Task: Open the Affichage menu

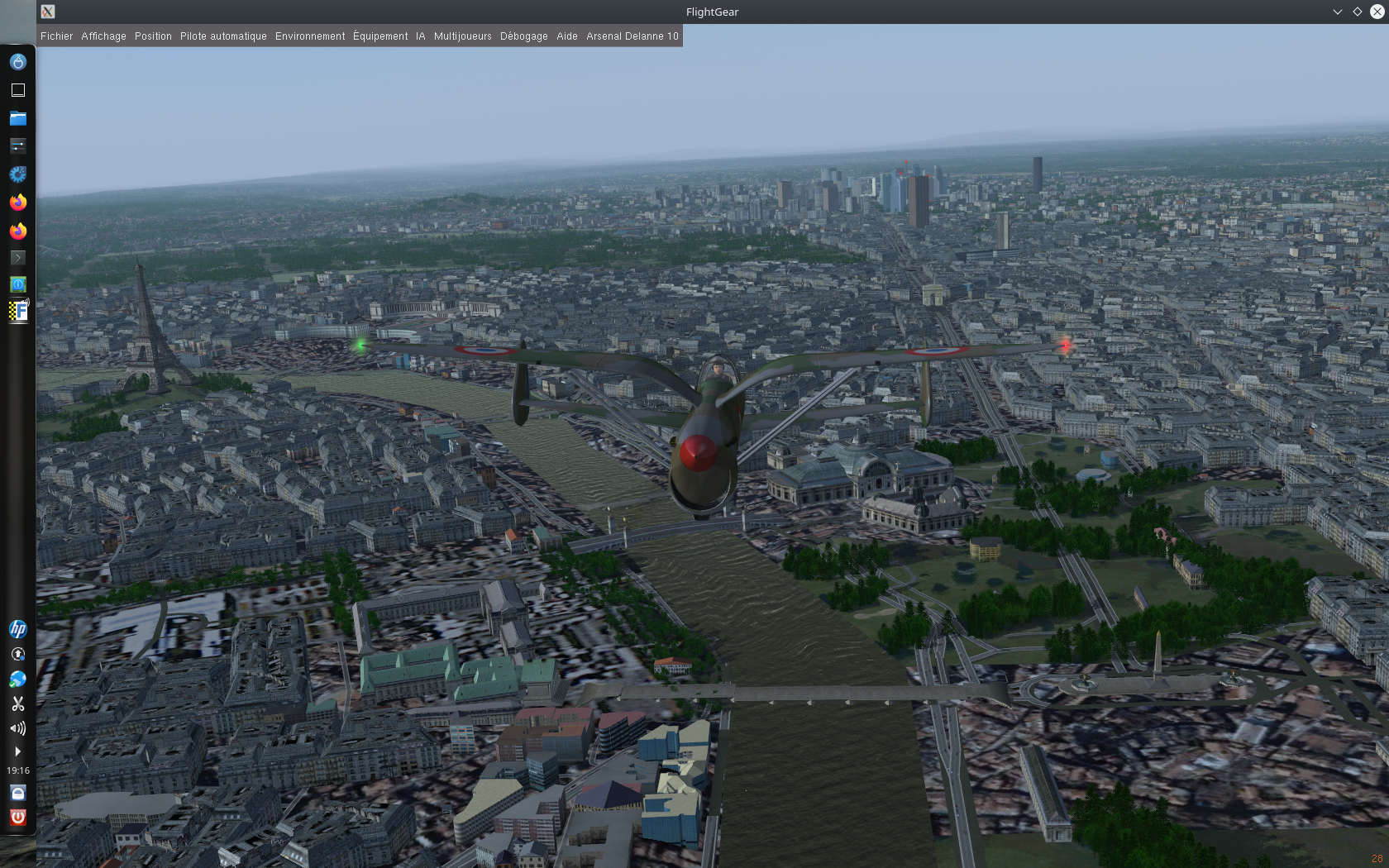Action: (103, 36)
